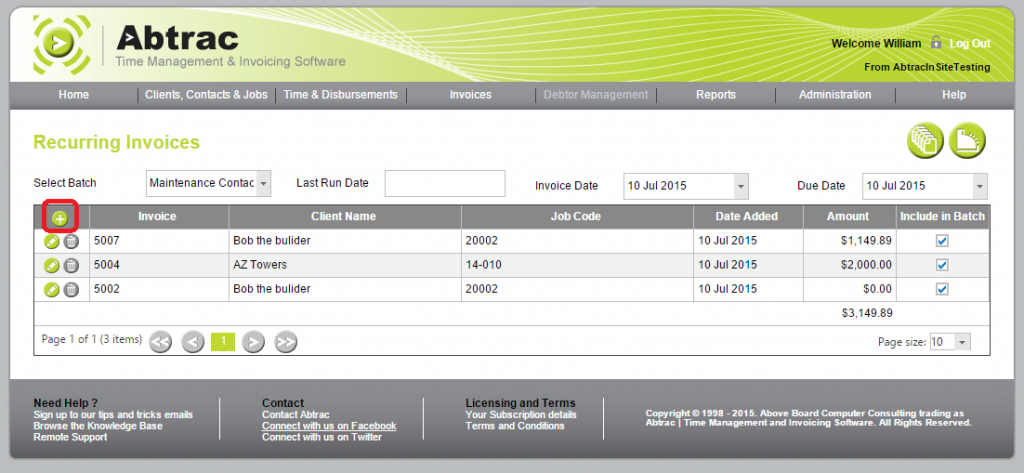This screenshot has height=473, width=1024.
Task: Open Connect with us on Twitter
Action: (322, 437)
